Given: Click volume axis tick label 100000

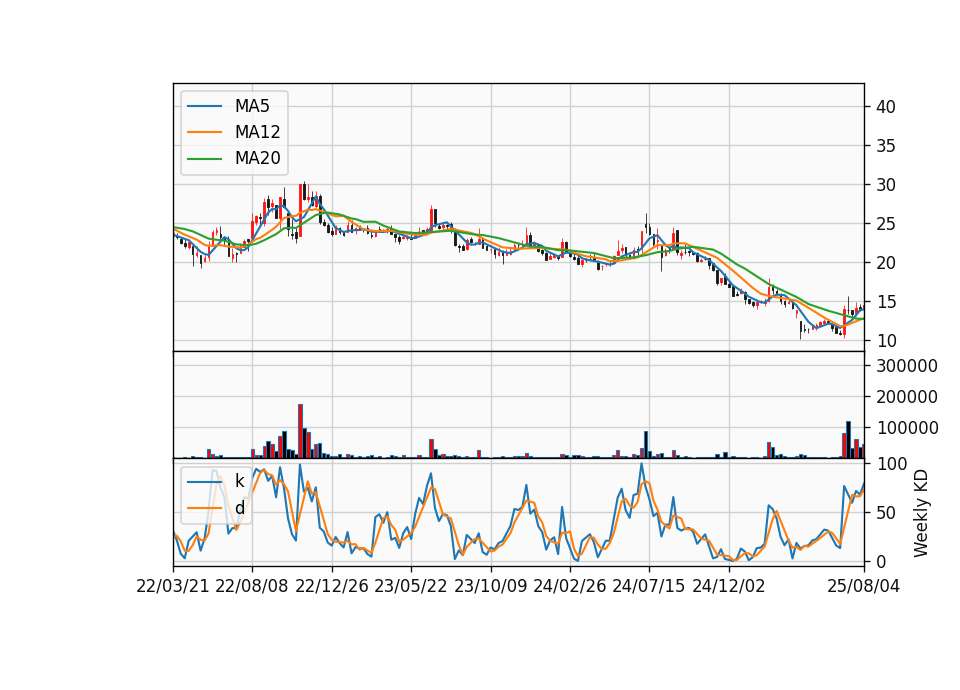Looking at the screenshot, I should pos(907,428).
